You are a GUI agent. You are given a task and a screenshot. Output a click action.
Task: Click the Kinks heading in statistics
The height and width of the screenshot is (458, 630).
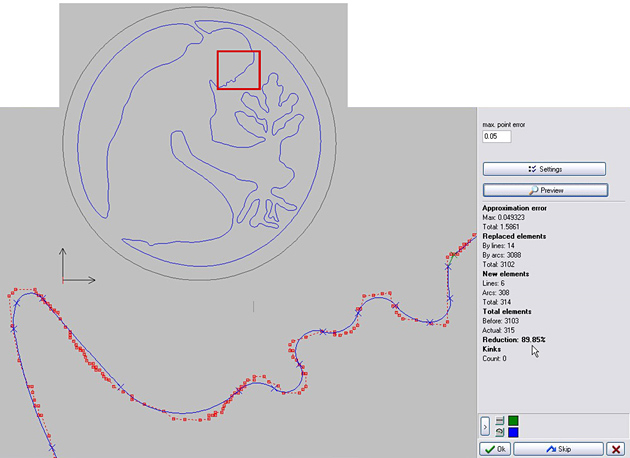pyautogui.click(x=491, y=349)
